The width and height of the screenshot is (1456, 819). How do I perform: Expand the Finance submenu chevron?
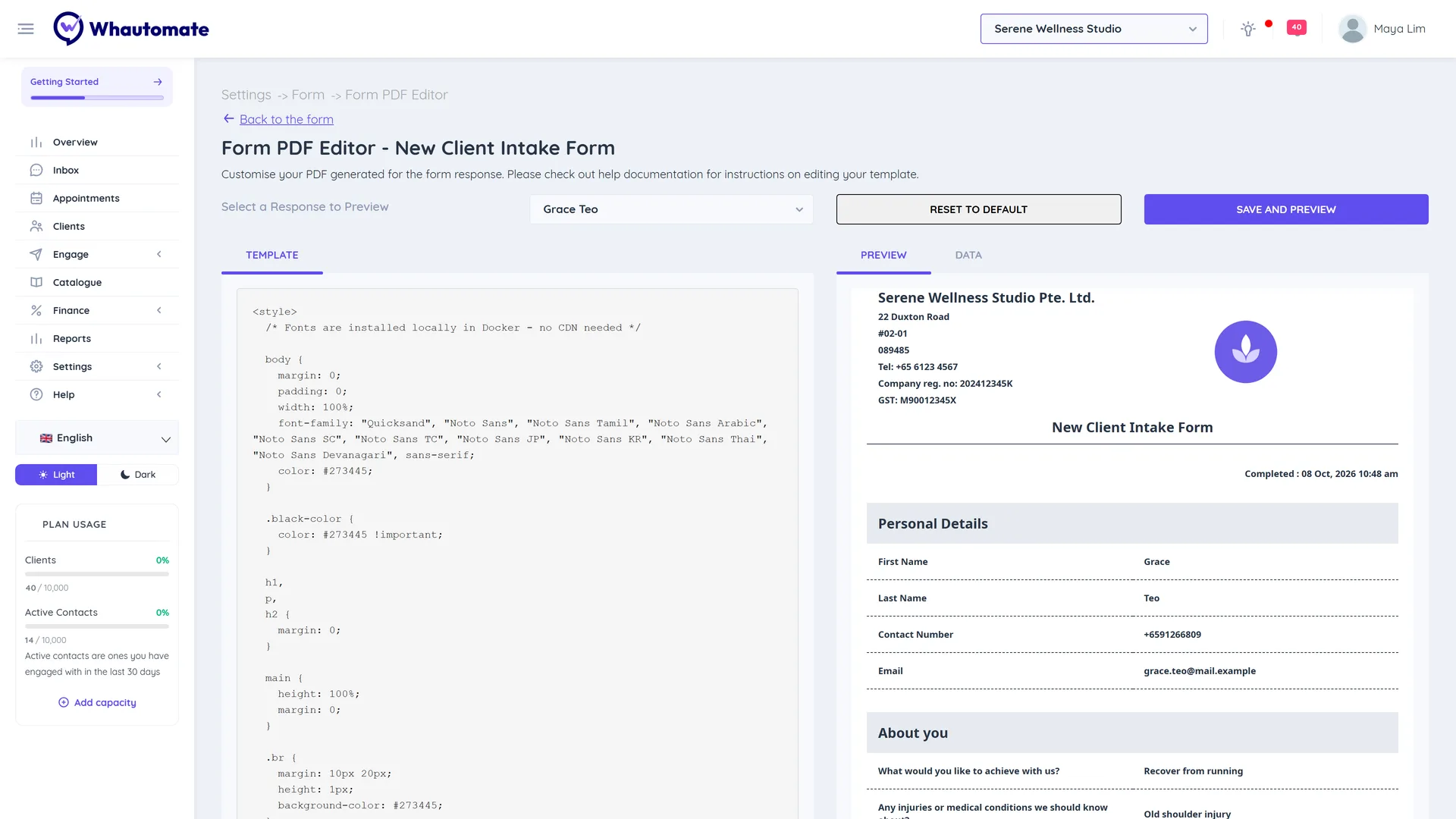click(159, 311)
